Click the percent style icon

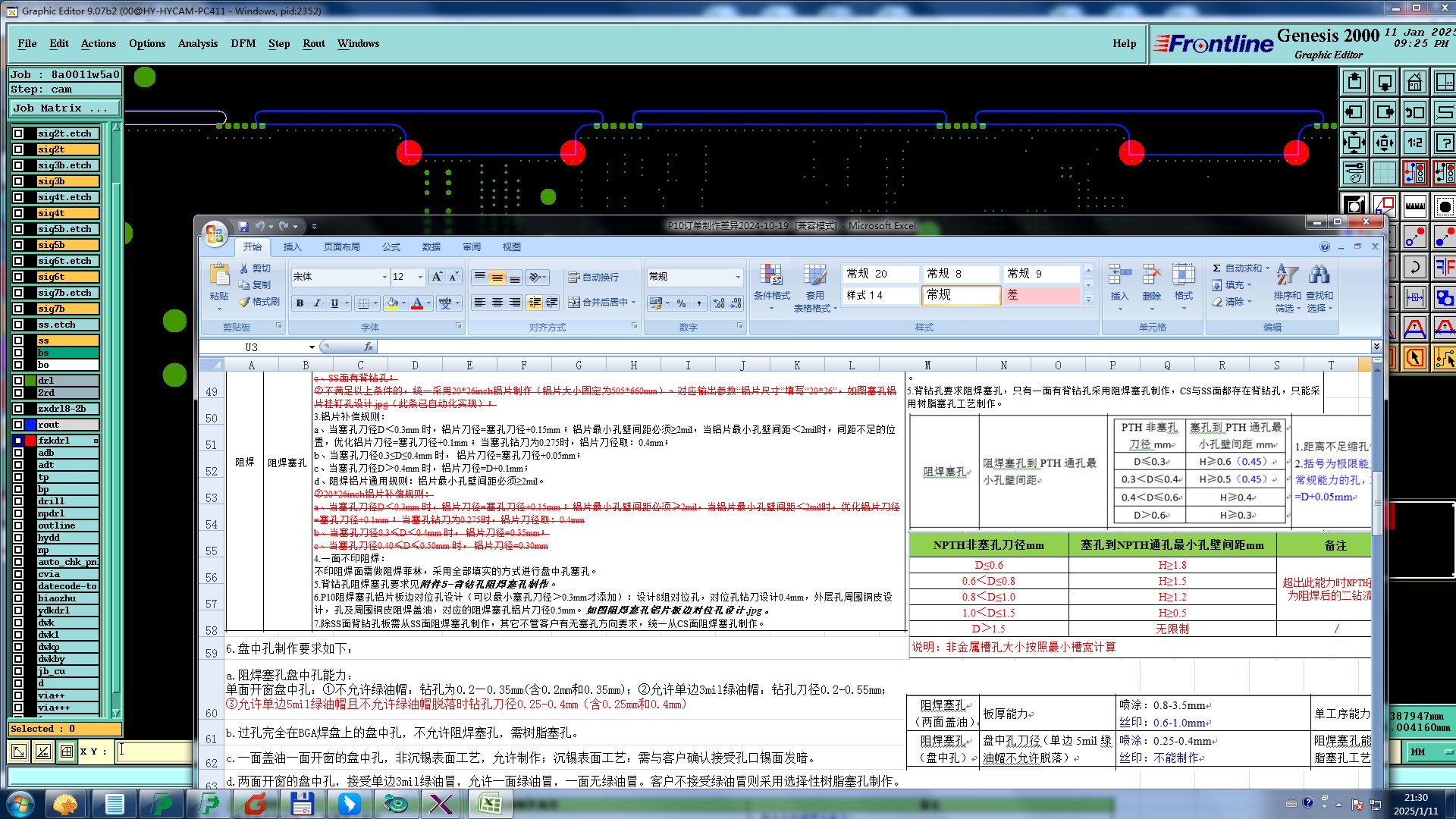[x=681, y=303]
